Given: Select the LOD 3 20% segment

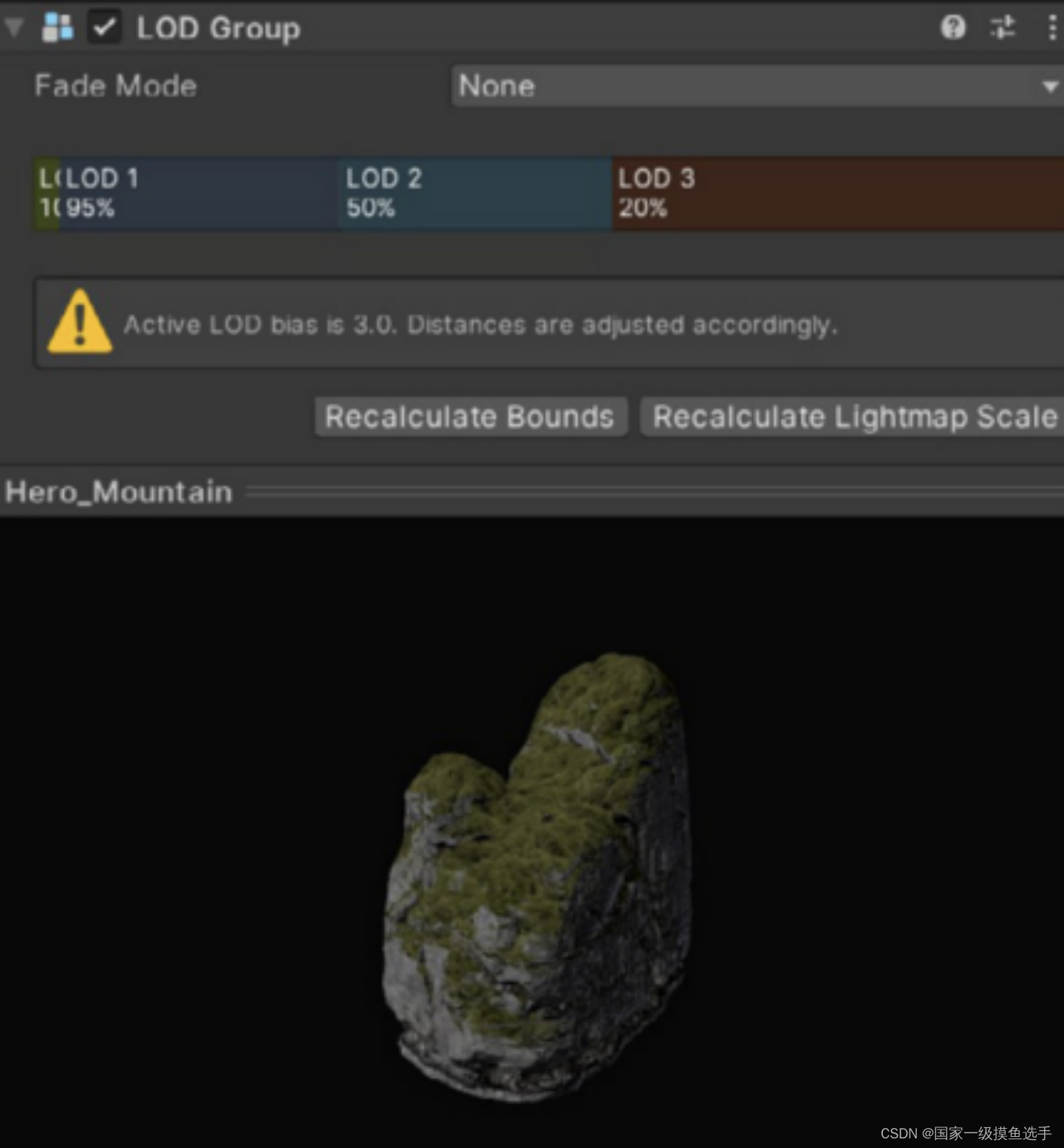Looking at the screenshot, I should pos(838,194).
